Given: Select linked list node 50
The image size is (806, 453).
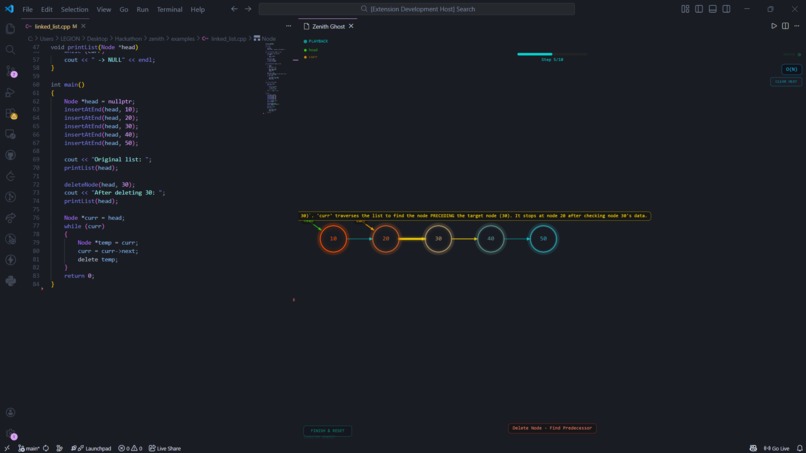Looking at the screenshot, I should [x=543, y=239].
